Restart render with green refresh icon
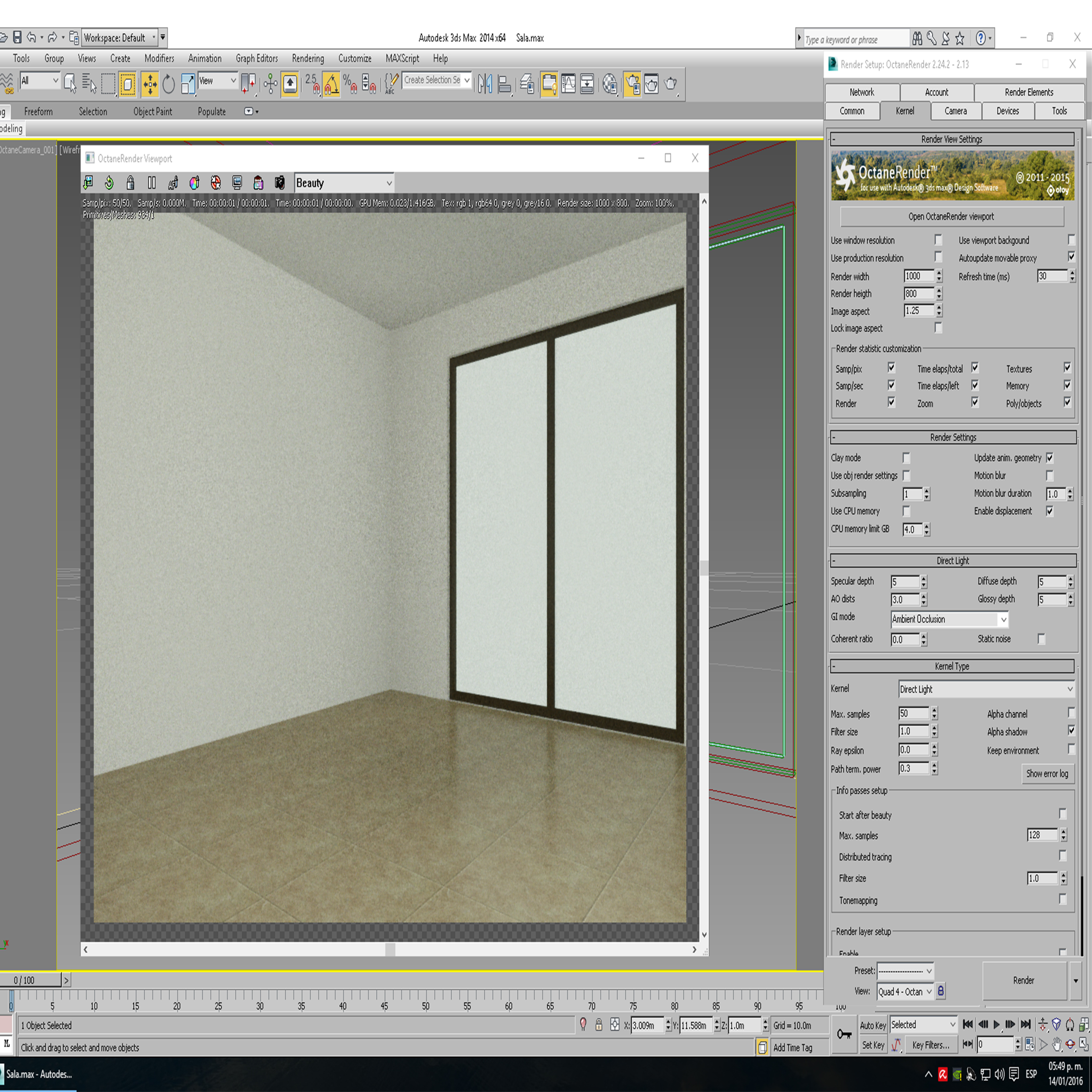1092x1092 pixels. click(x=109, y=182)
